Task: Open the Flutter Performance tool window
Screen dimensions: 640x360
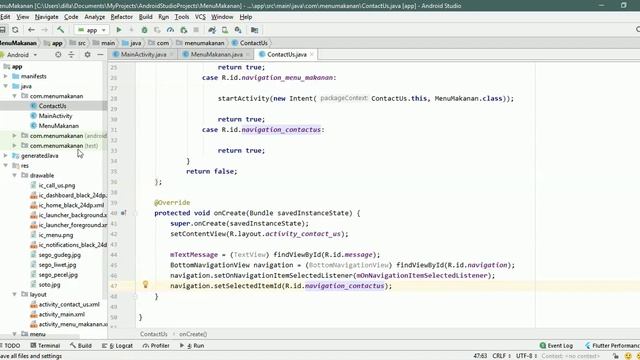Action: point(612,345)
